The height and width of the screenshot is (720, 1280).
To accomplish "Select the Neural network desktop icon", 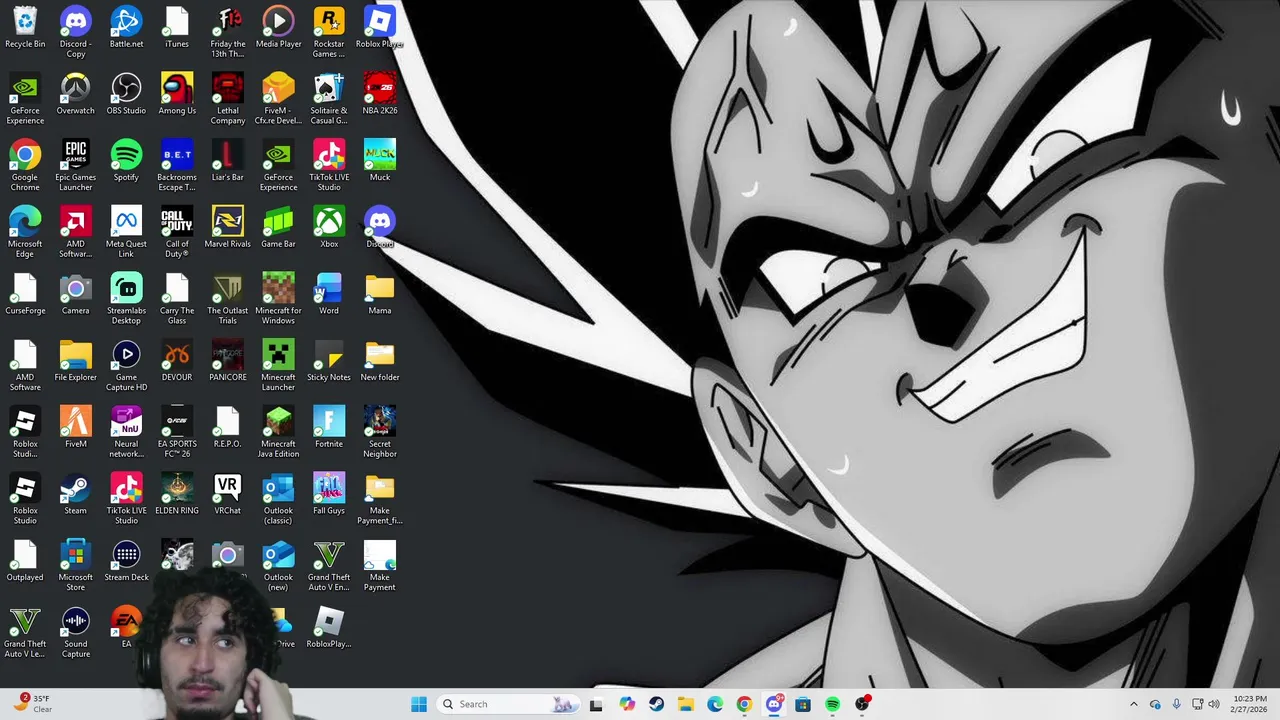I will click(126, 432).
